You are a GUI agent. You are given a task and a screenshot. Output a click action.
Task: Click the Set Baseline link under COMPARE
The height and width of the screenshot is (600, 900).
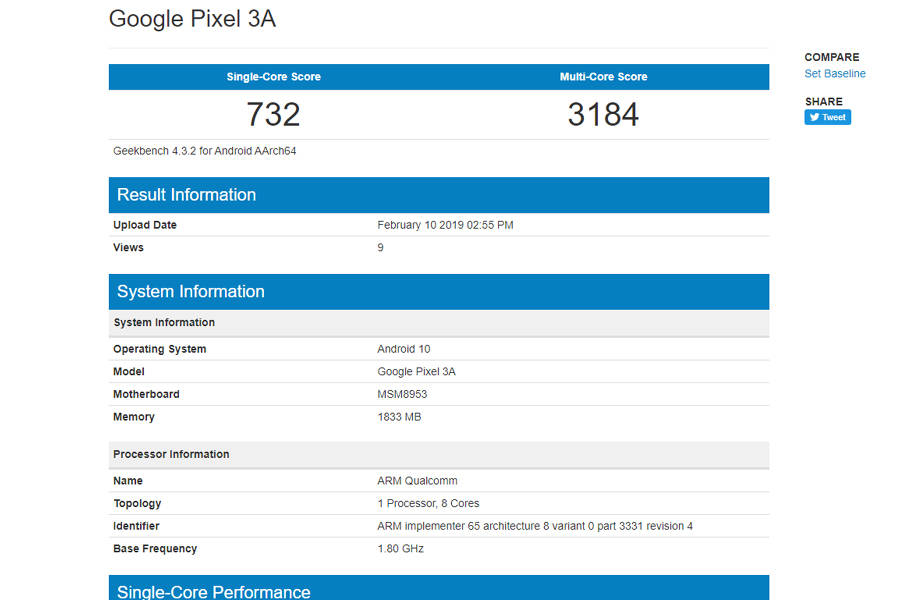click(x=834, y=73)
